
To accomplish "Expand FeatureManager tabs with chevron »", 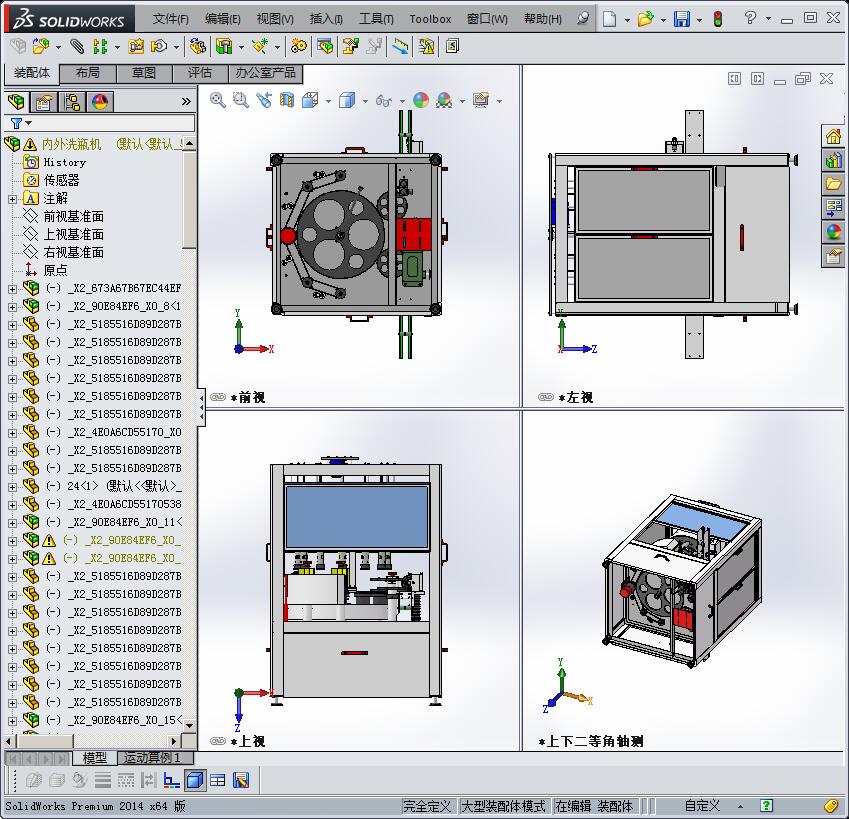I will tap(186, 101).
